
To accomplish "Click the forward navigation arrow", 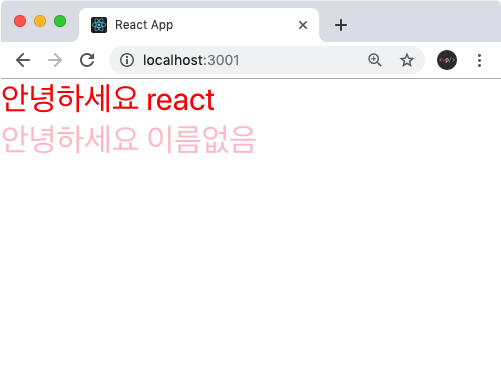I will (x=55, y=60).
